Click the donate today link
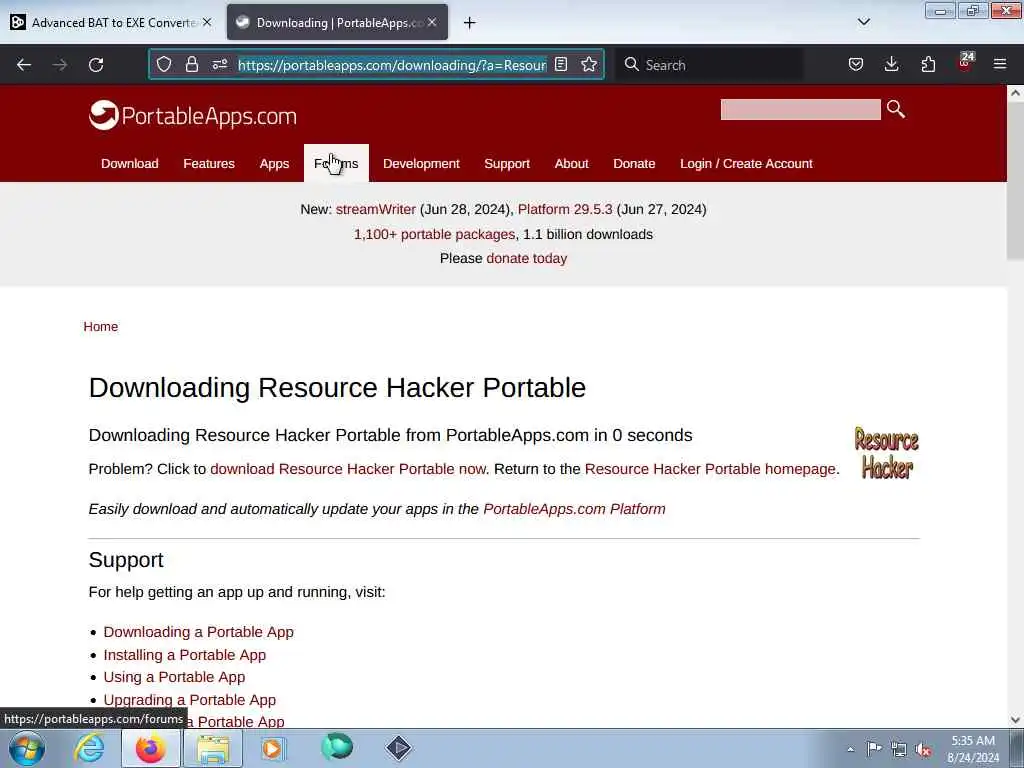This screenshot has height=768, width=1024. coord(526,259)
